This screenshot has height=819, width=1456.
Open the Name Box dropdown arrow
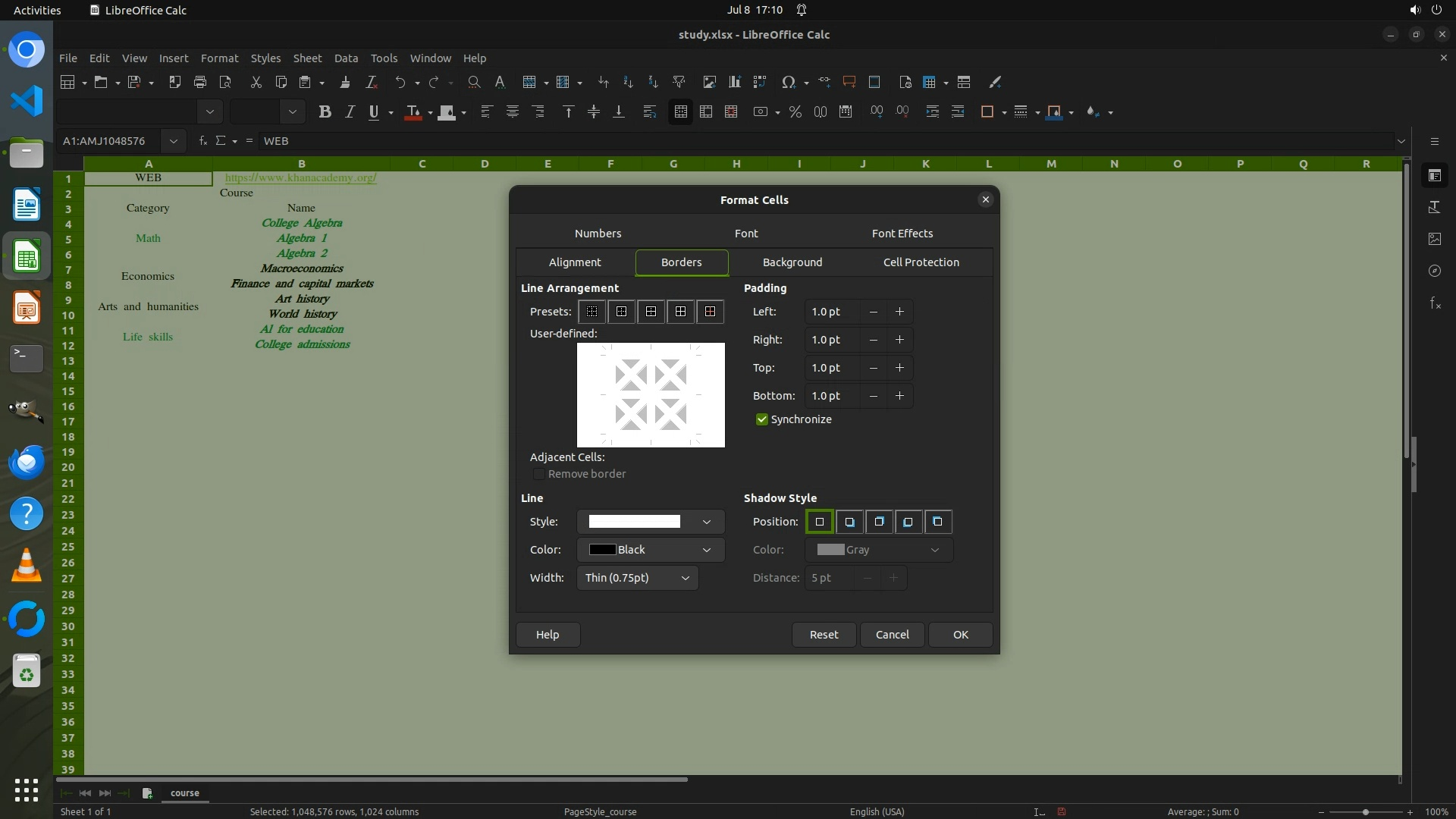[174, 141]
